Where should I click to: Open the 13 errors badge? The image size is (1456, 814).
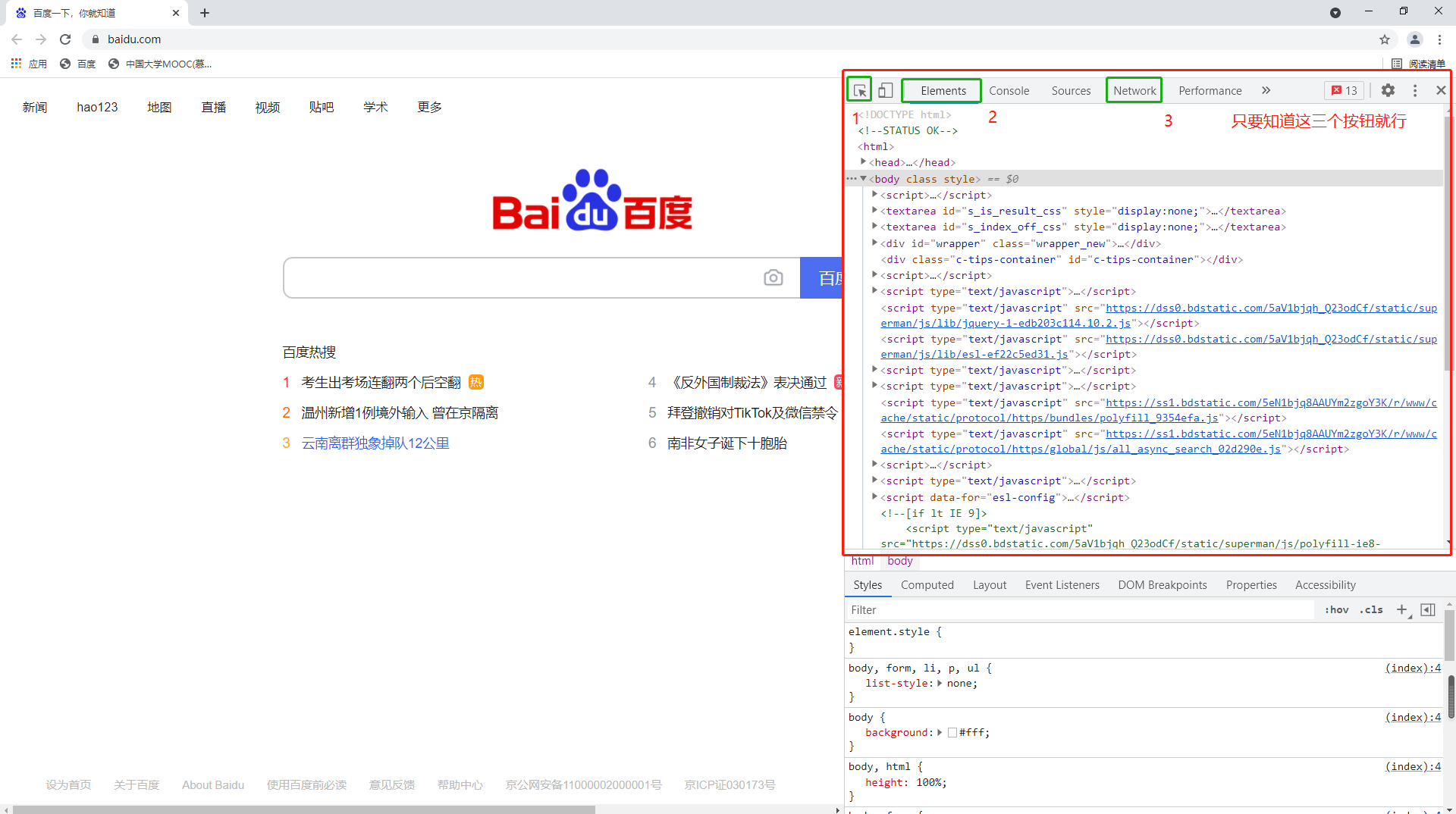pos(1345,90)
